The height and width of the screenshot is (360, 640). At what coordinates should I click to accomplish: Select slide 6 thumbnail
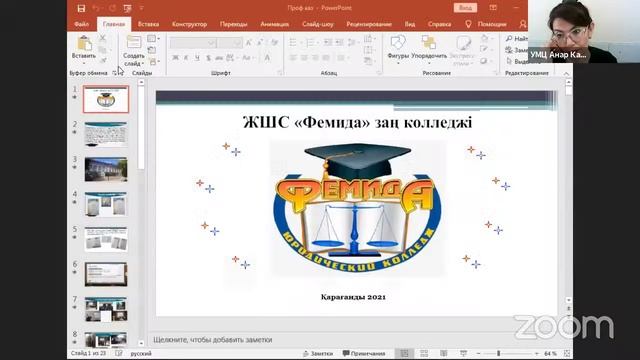click(x=106, y=274)
